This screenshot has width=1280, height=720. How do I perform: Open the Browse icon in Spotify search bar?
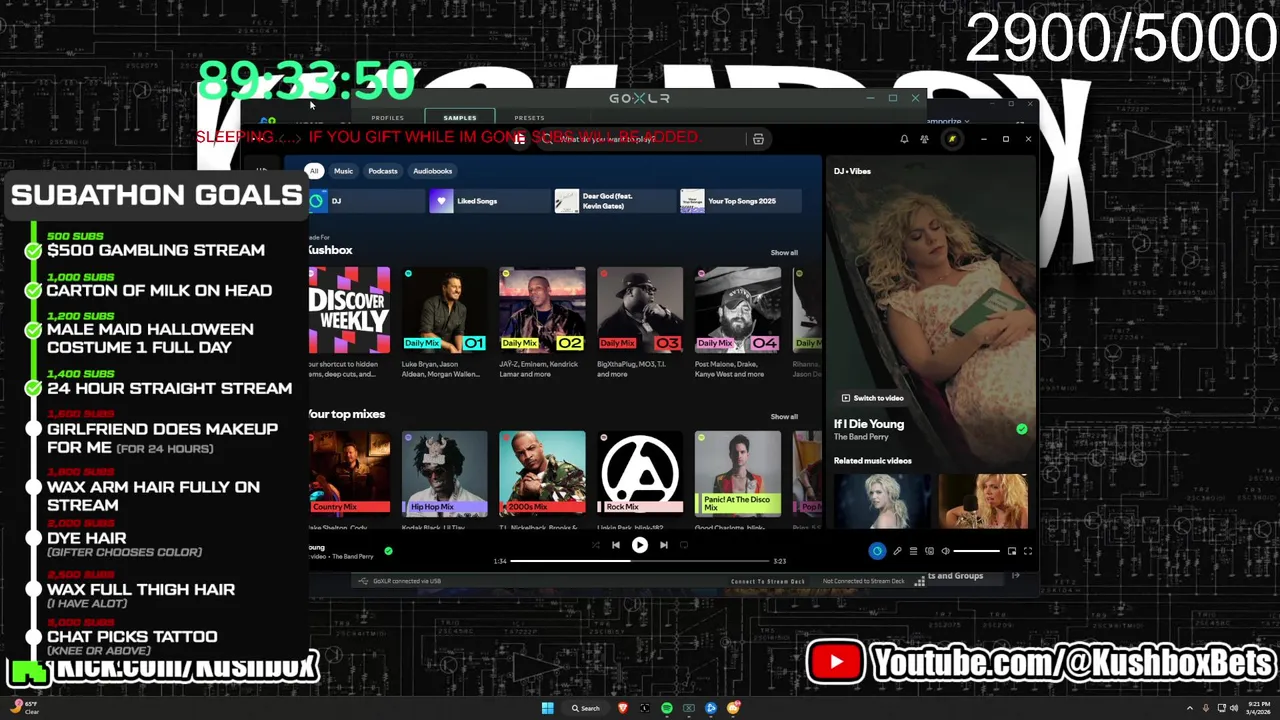758,139
